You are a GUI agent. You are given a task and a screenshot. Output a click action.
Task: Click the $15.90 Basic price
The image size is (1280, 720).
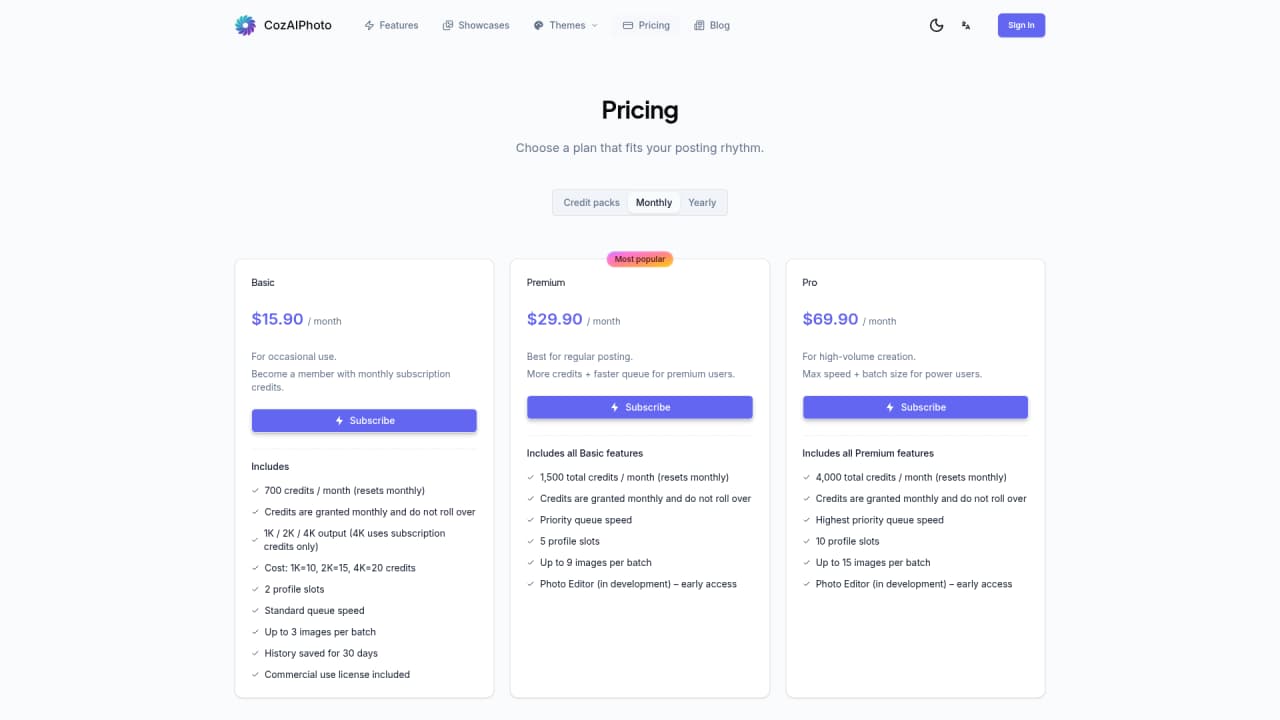(x=277, y=319)
